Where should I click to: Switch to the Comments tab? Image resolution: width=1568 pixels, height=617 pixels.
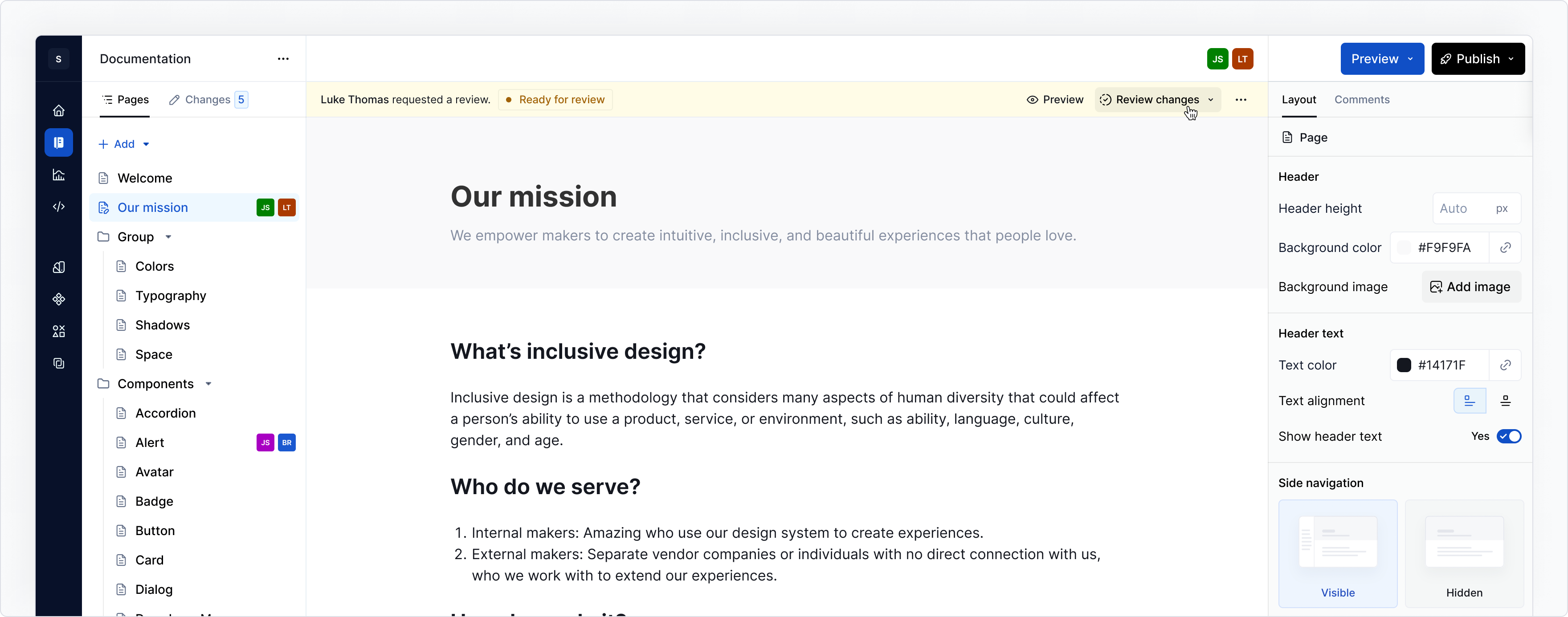[1362, 100]
